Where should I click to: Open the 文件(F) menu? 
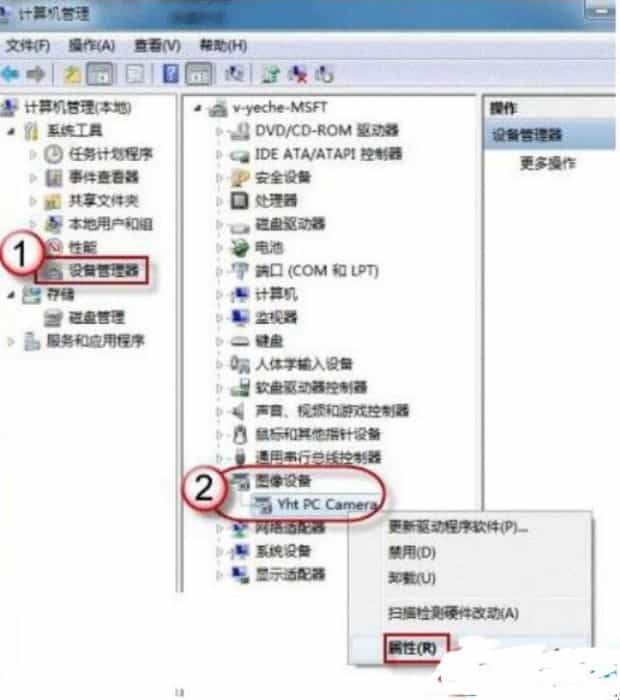point(28,46)
